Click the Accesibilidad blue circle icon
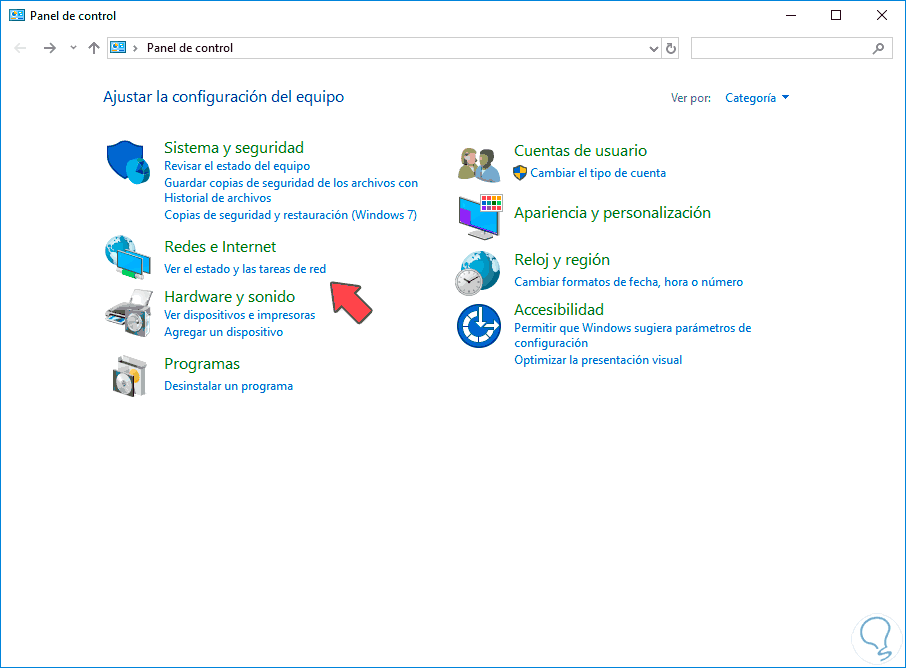The image size is (906, 668). click(x=478, y=326)
